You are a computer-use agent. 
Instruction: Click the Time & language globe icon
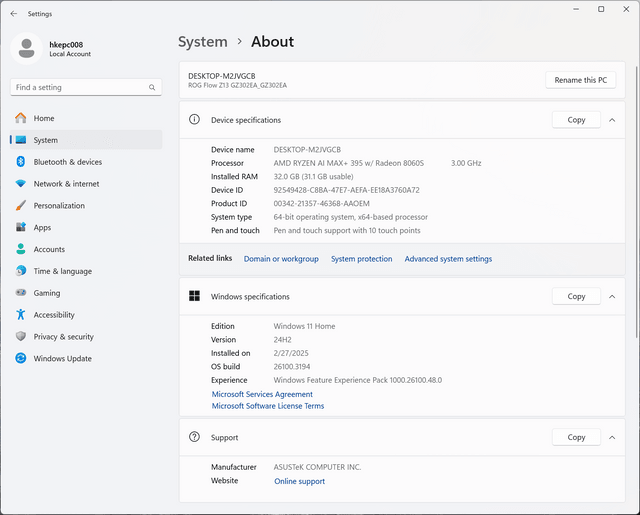point(21,271)
